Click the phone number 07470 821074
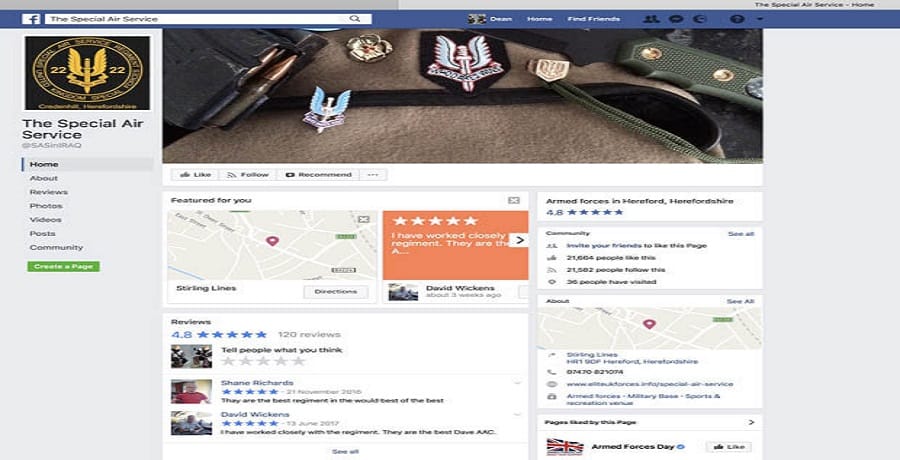The width and height of the screenshot is (900, 460). coord(595,372)
